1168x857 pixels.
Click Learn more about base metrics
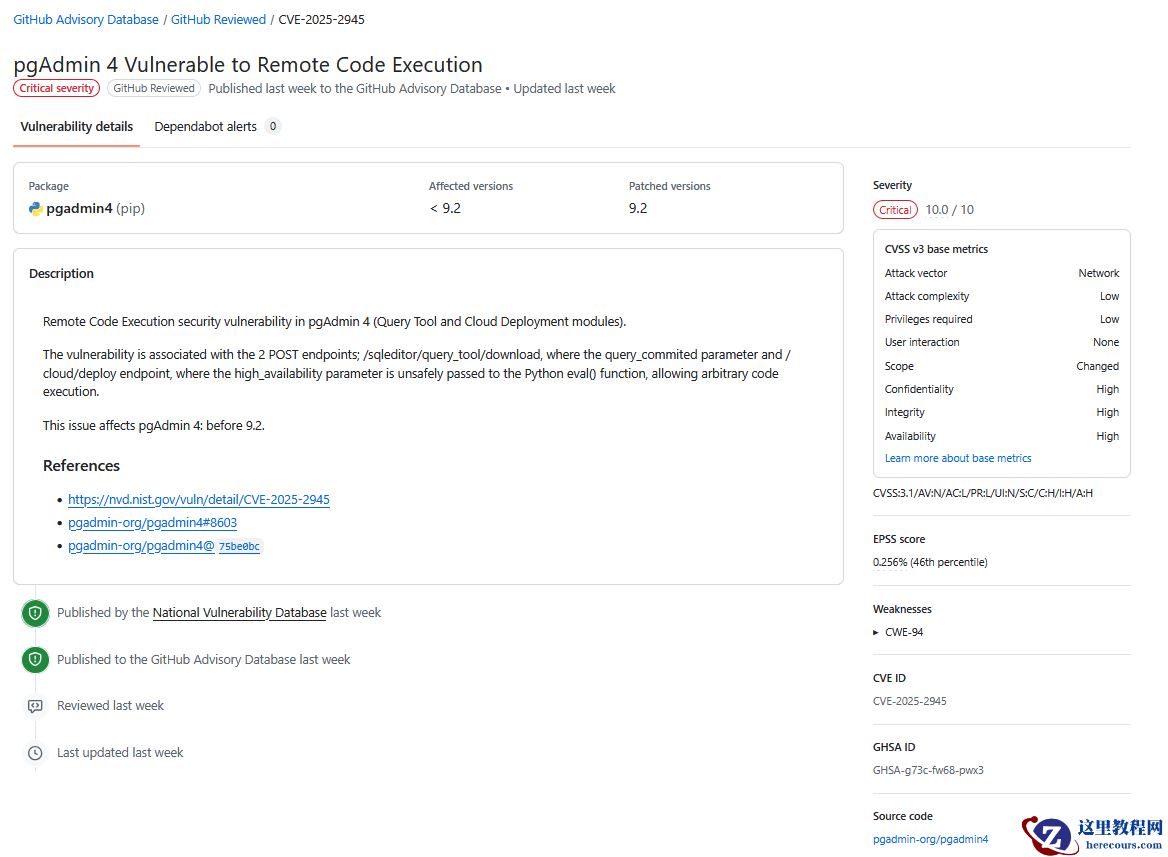(x=958, y=458)
